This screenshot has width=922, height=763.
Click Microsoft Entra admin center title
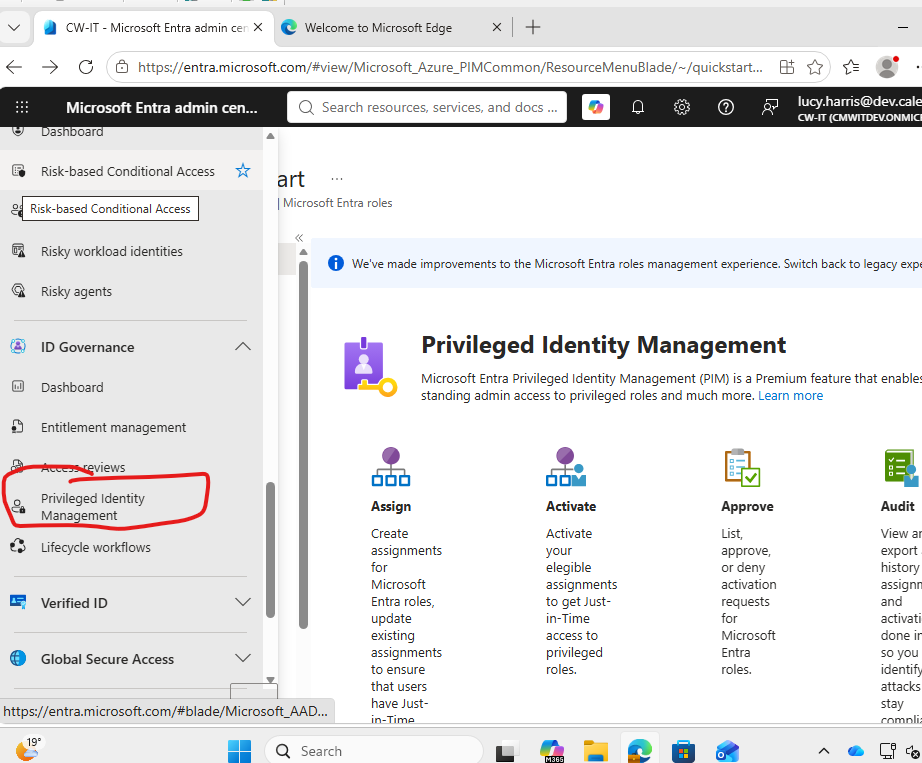(162, 107)
